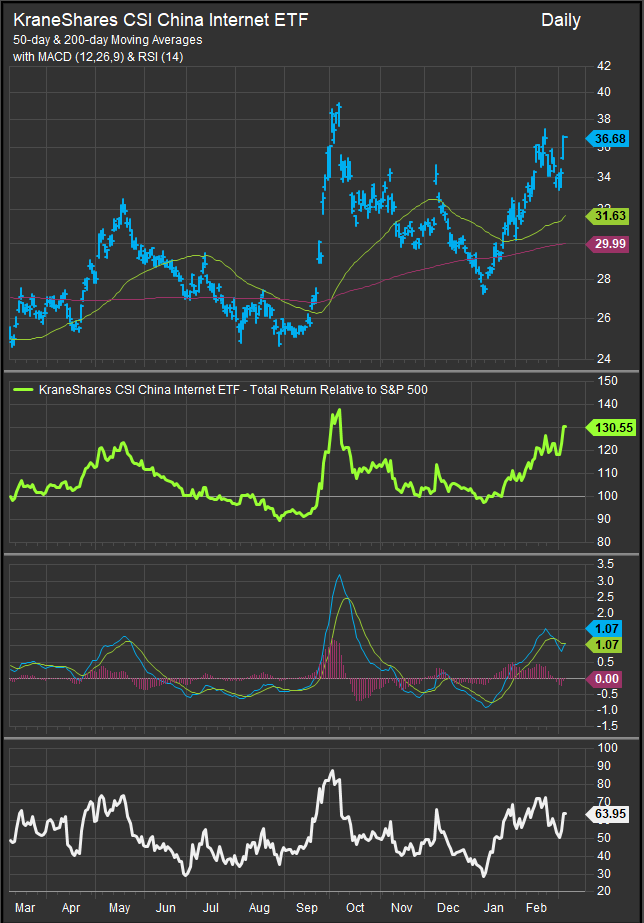Click the Daily timeframe label
644x923 pixels.
(561, 21)
